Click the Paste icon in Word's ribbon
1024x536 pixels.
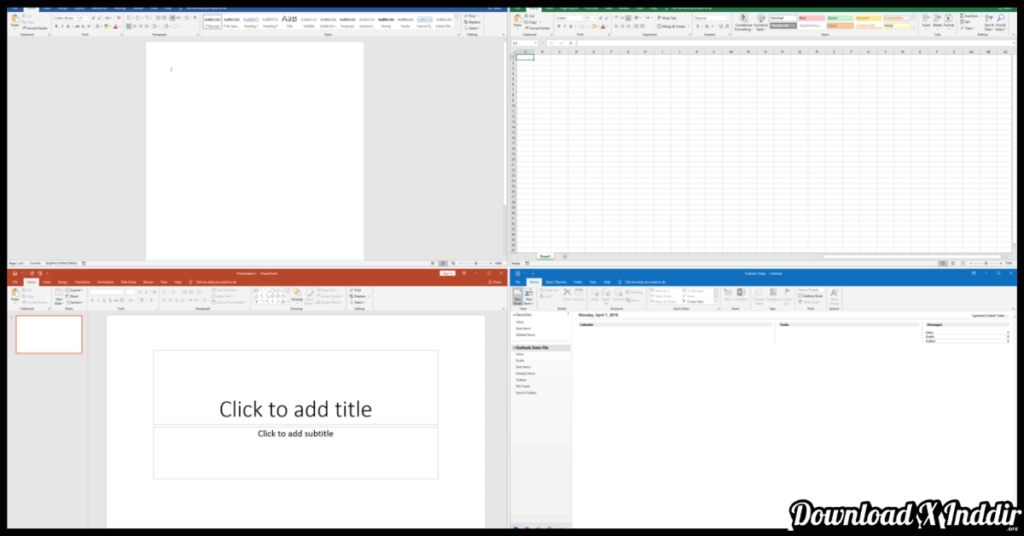pos(15,20)
